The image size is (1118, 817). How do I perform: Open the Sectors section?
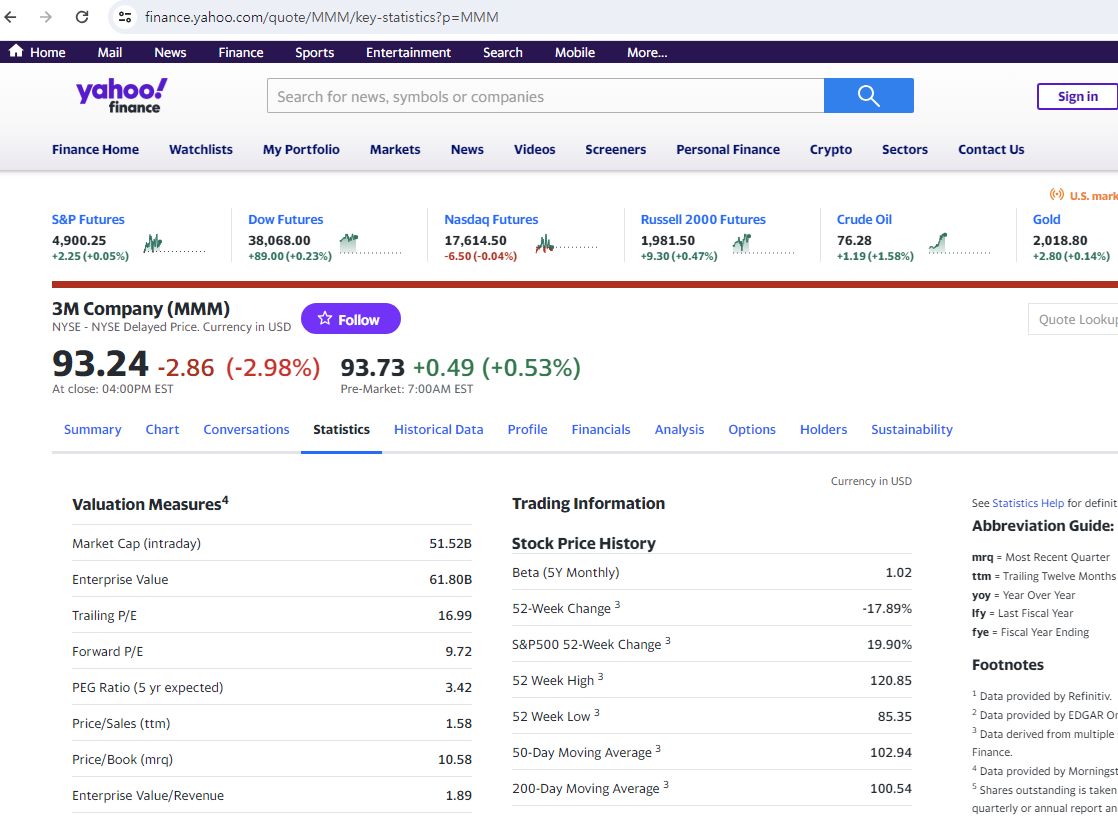point(905,149)
